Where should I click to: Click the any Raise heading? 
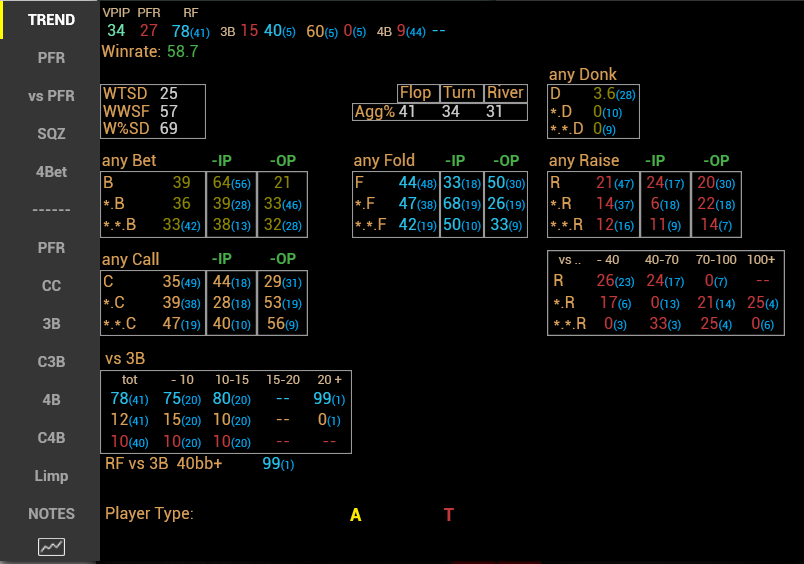point(584,160)
